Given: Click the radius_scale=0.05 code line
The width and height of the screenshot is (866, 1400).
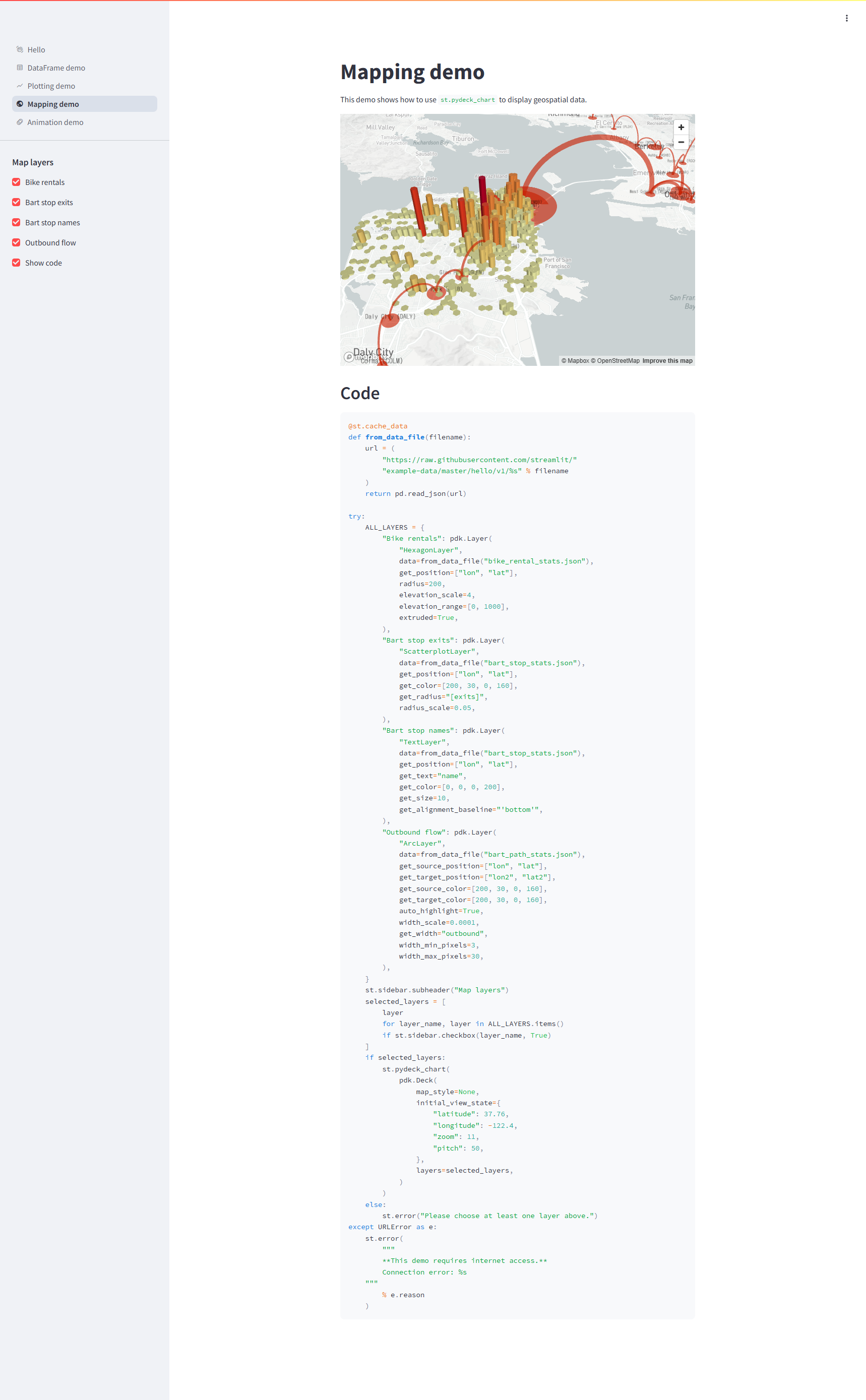Looking at the screenshot, I should click(437, 708).
